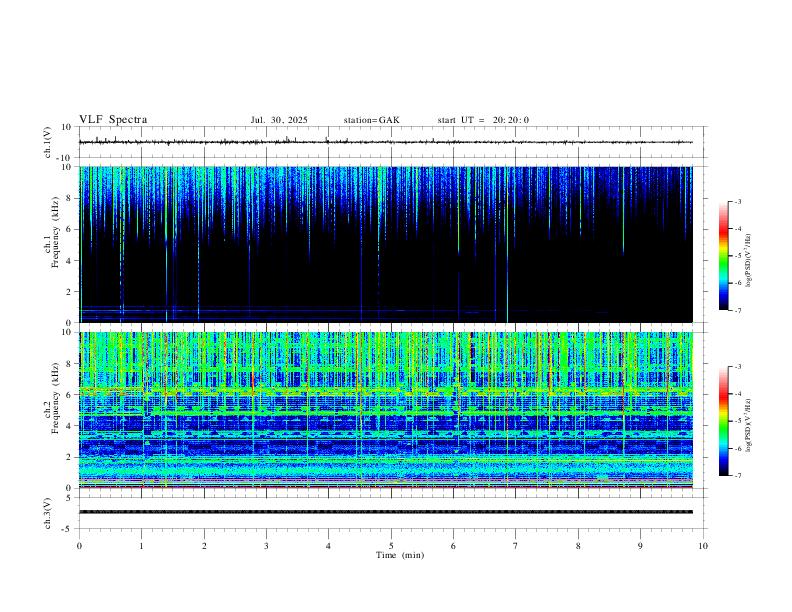Click the "-5" tick of ch.3(V) axis

68,529
